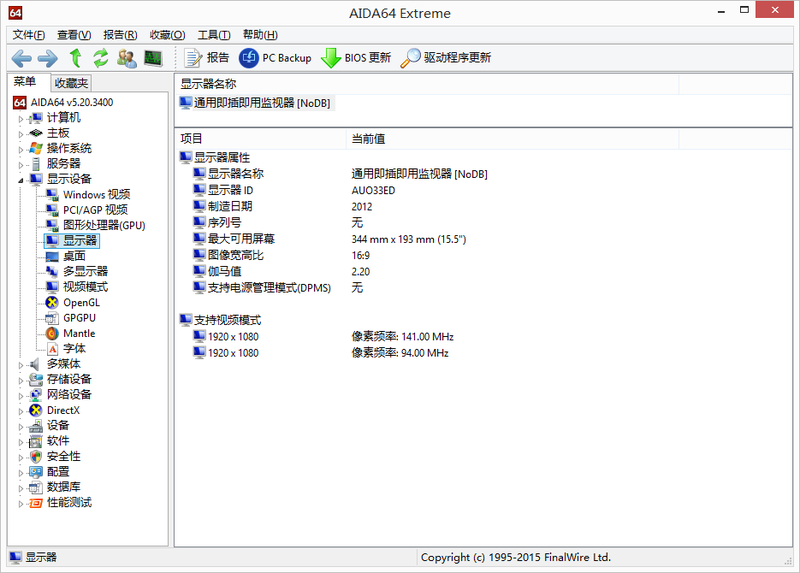Click the OpenGL tree icon

[52, 303]
